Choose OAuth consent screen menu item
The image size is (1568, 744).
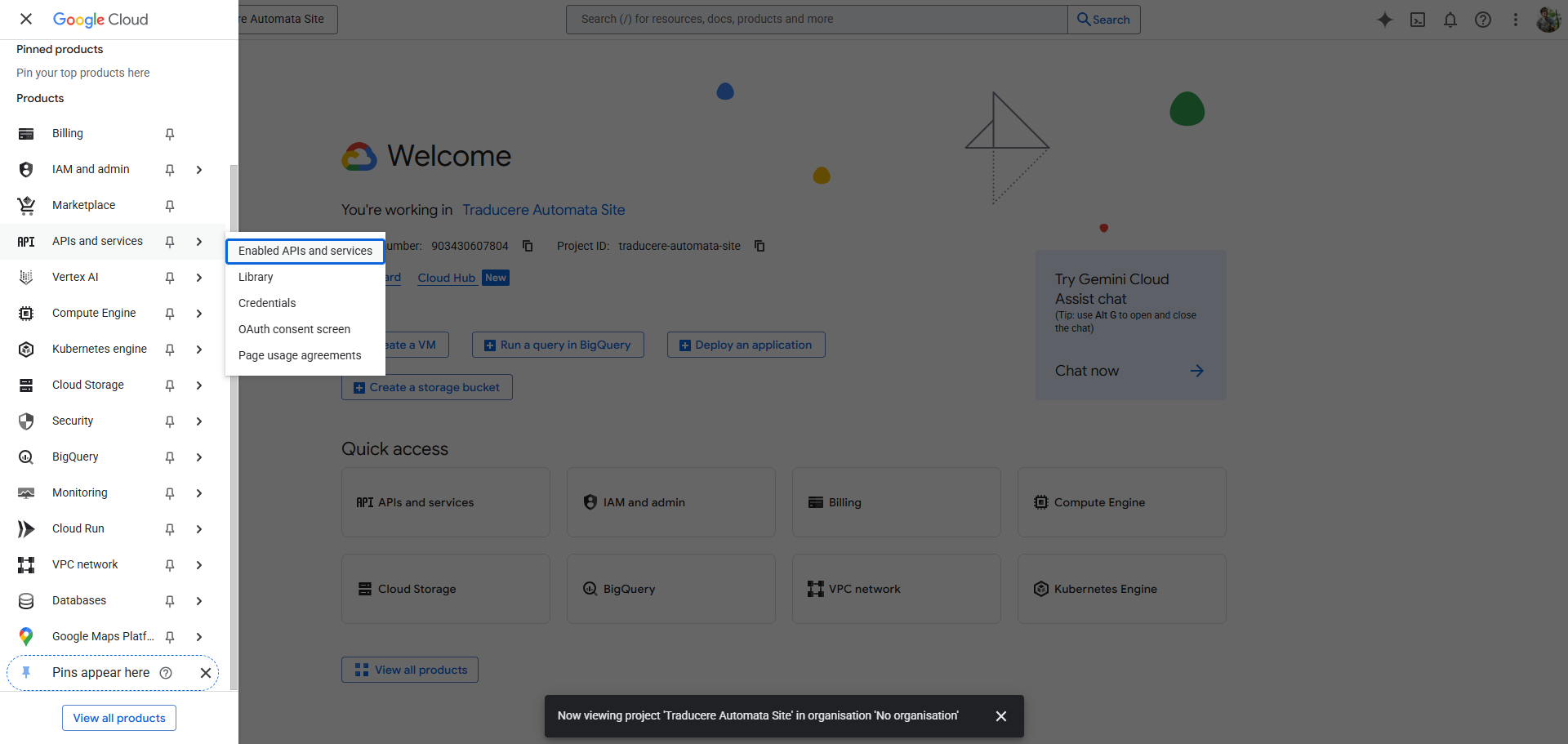click(x=294, y=329)
